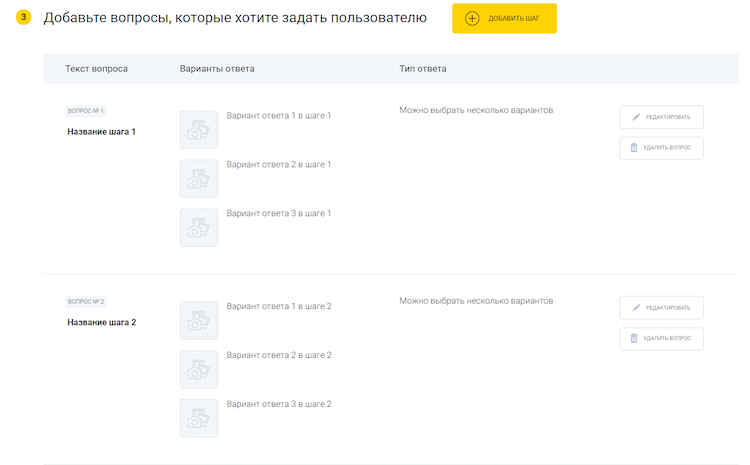750x465 pixels.
Task: Open image placeholder for answer 1 in step 1
Action: pos(198,130)
